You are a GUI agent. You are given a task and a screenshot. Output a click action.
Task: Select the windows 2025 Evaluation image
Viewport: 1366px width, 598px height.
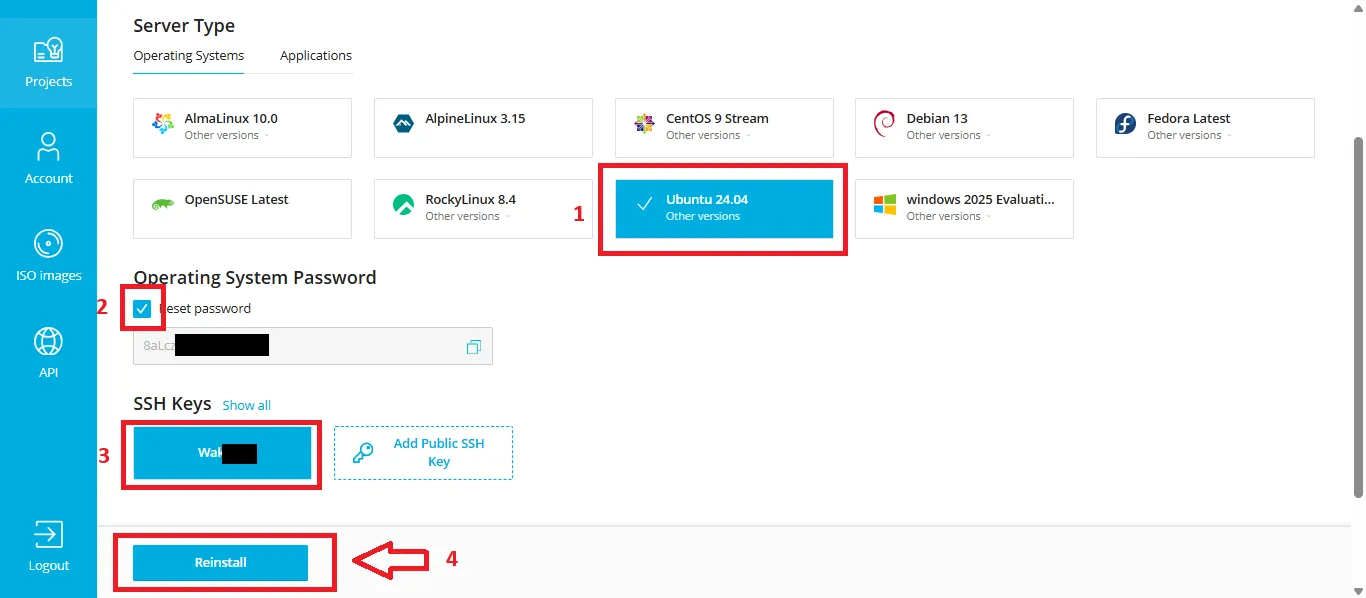tap(963, 208)
